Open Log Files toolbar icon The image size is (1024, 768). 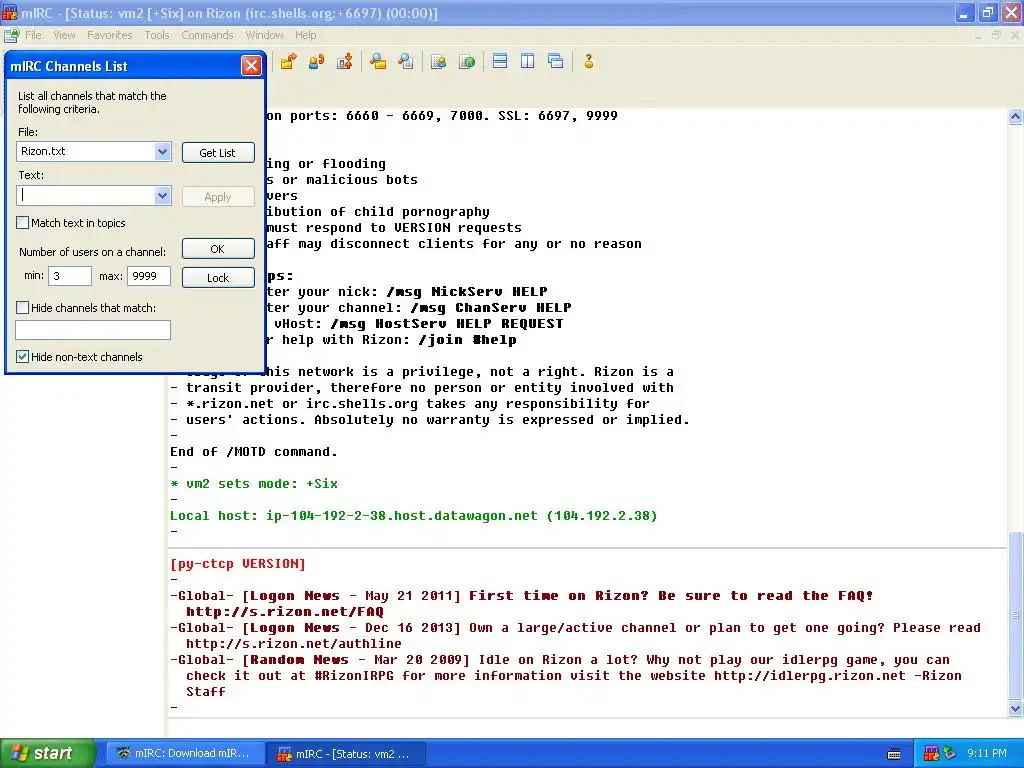pyautogui.click(x=406, y=61)
